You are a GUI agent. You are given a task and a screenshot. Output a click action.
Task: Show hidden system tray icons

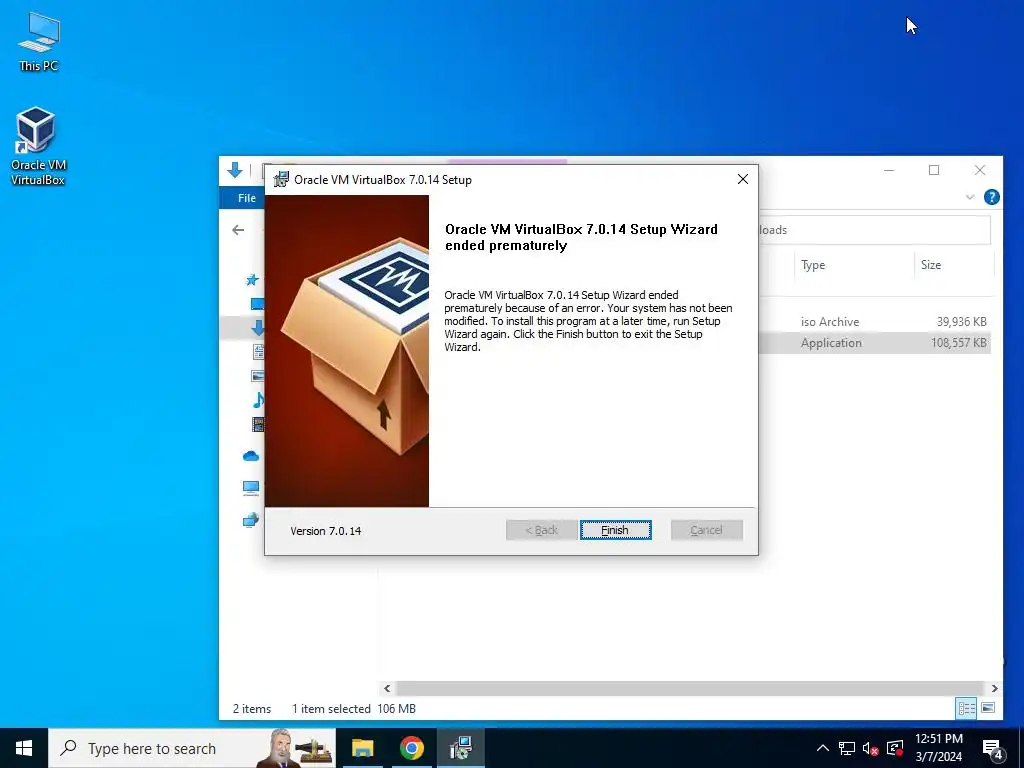click(823, 748)
